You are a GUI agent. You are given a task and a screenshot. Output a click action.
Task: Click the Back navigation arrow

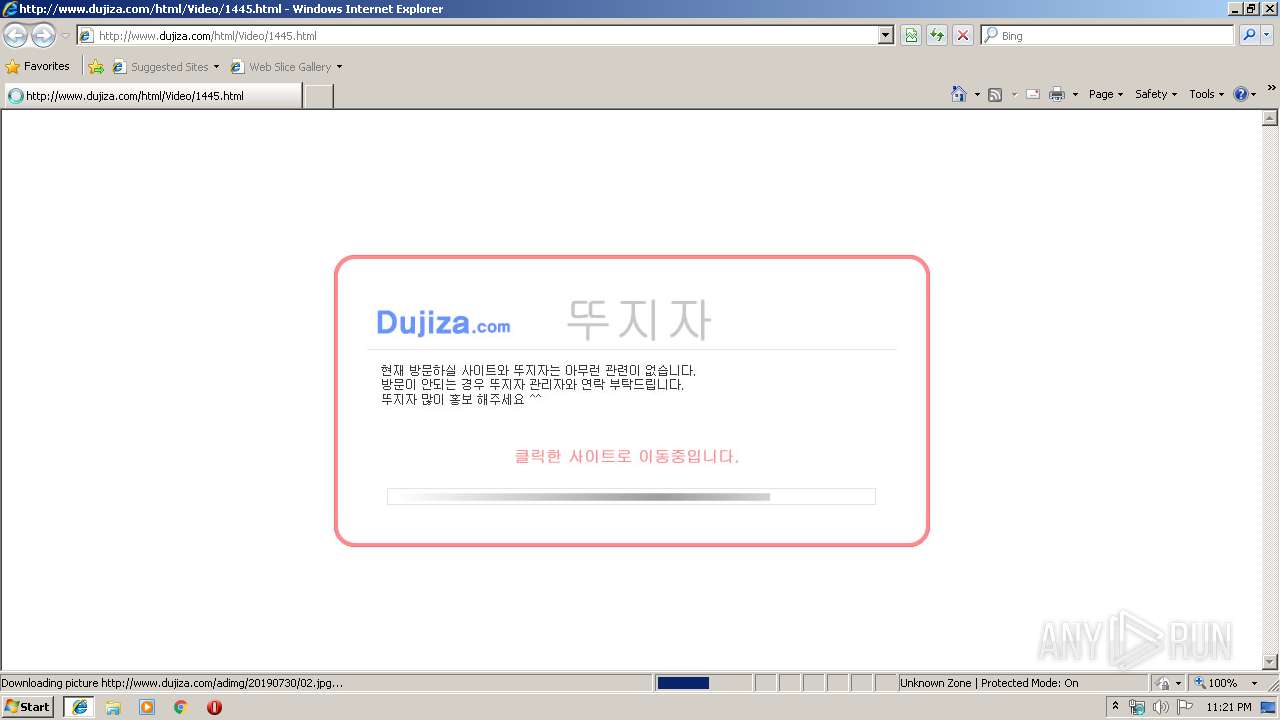15,36
